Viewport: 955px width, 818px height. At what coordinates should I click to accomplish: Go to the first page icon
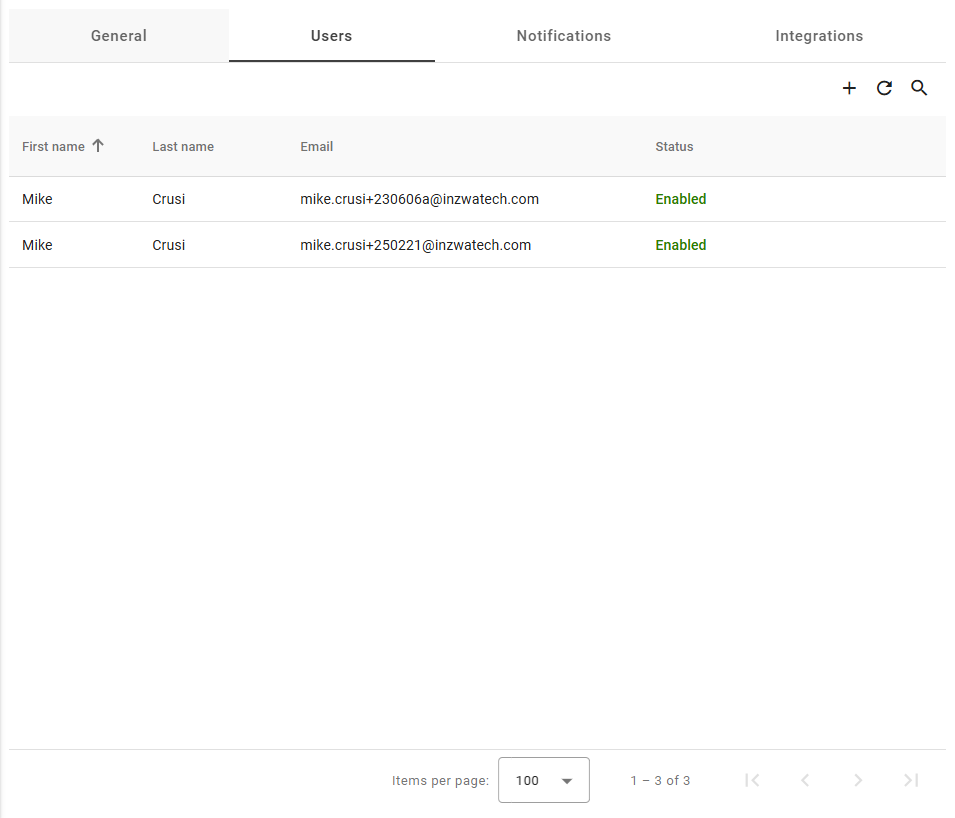pyautogui.click(x=752, y=780)
